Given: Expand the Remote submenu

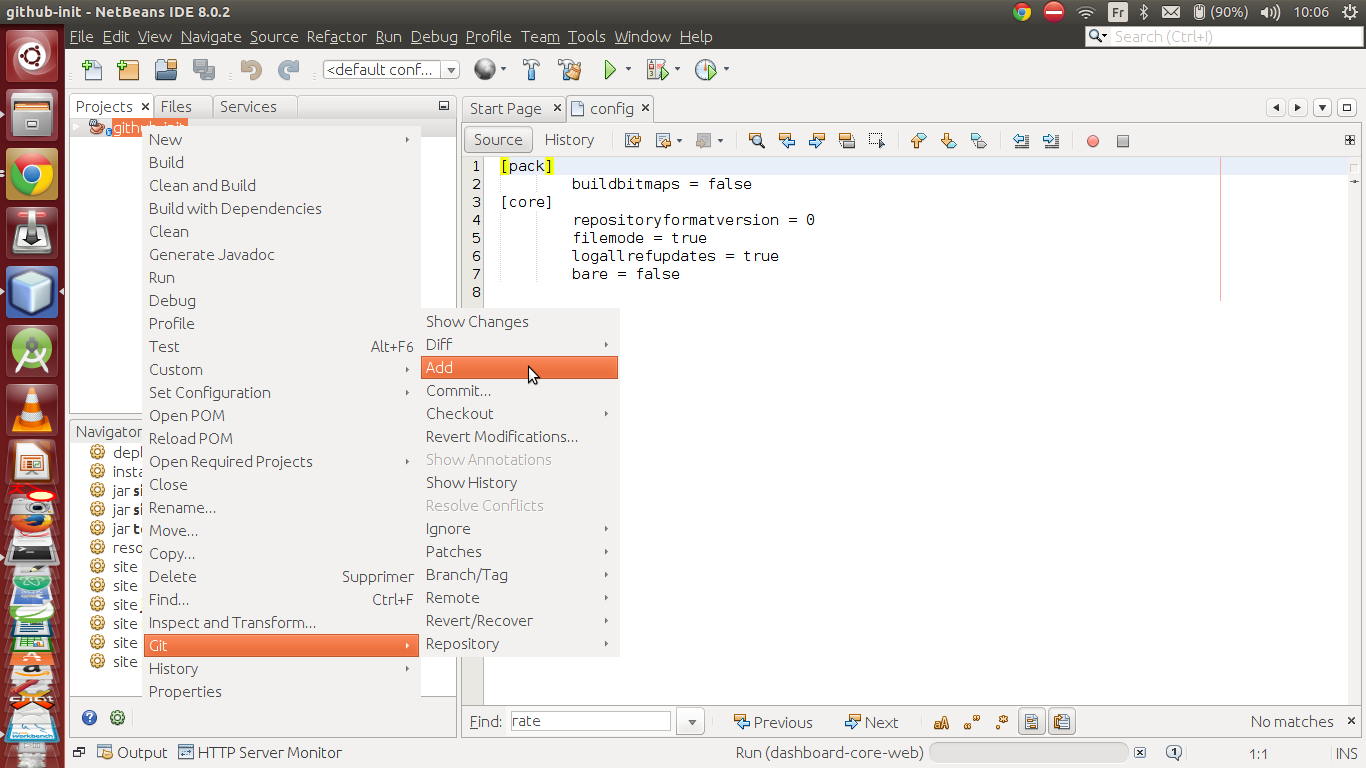Looking at the screenshot, I should pos(520,598).
